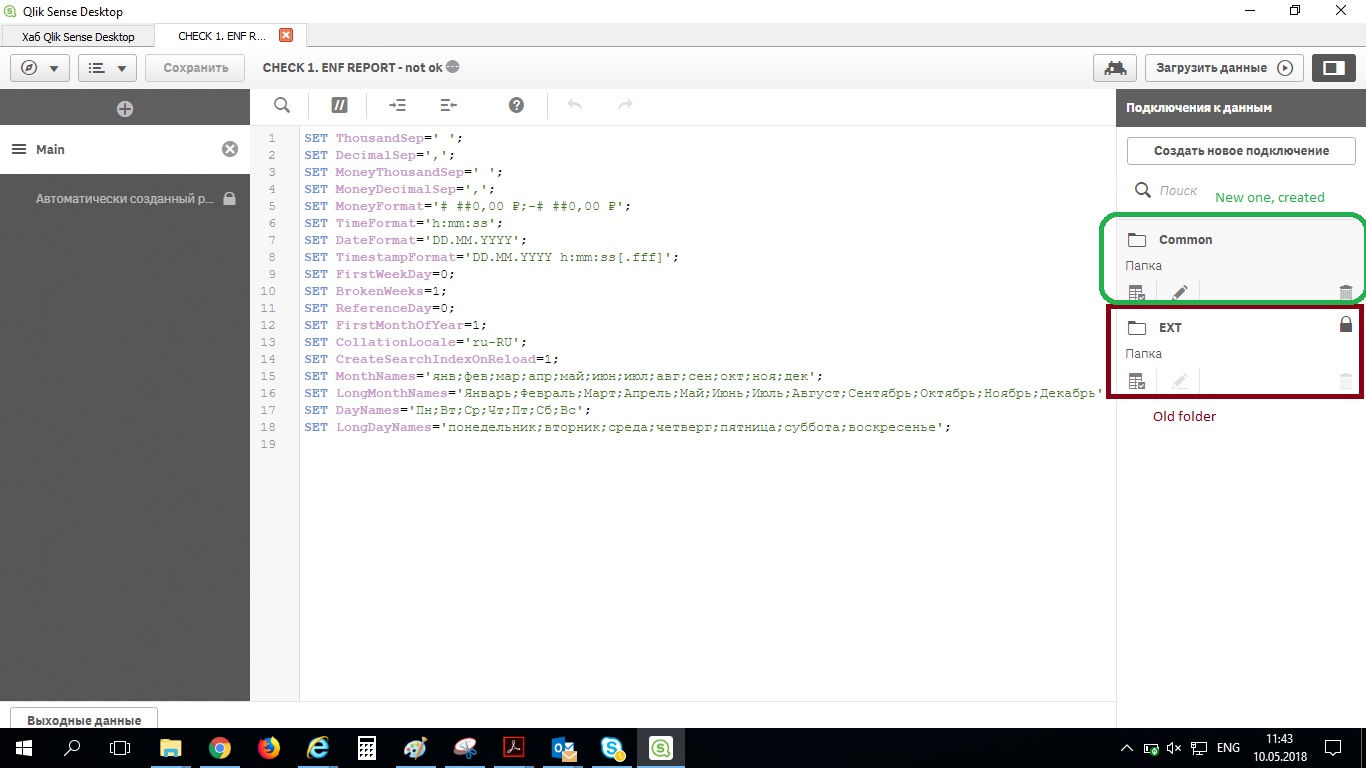1366x768 pixels.
Task: Indent the script code
Action: (397, 105)
